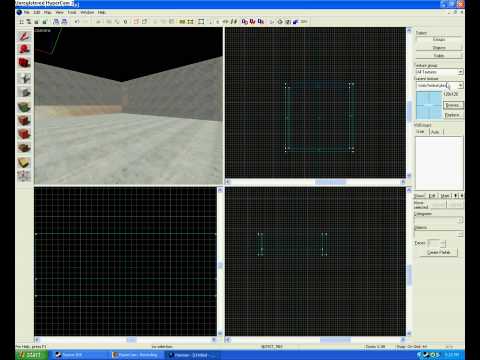Expand the All Textures group dropdown

point(460,72)
